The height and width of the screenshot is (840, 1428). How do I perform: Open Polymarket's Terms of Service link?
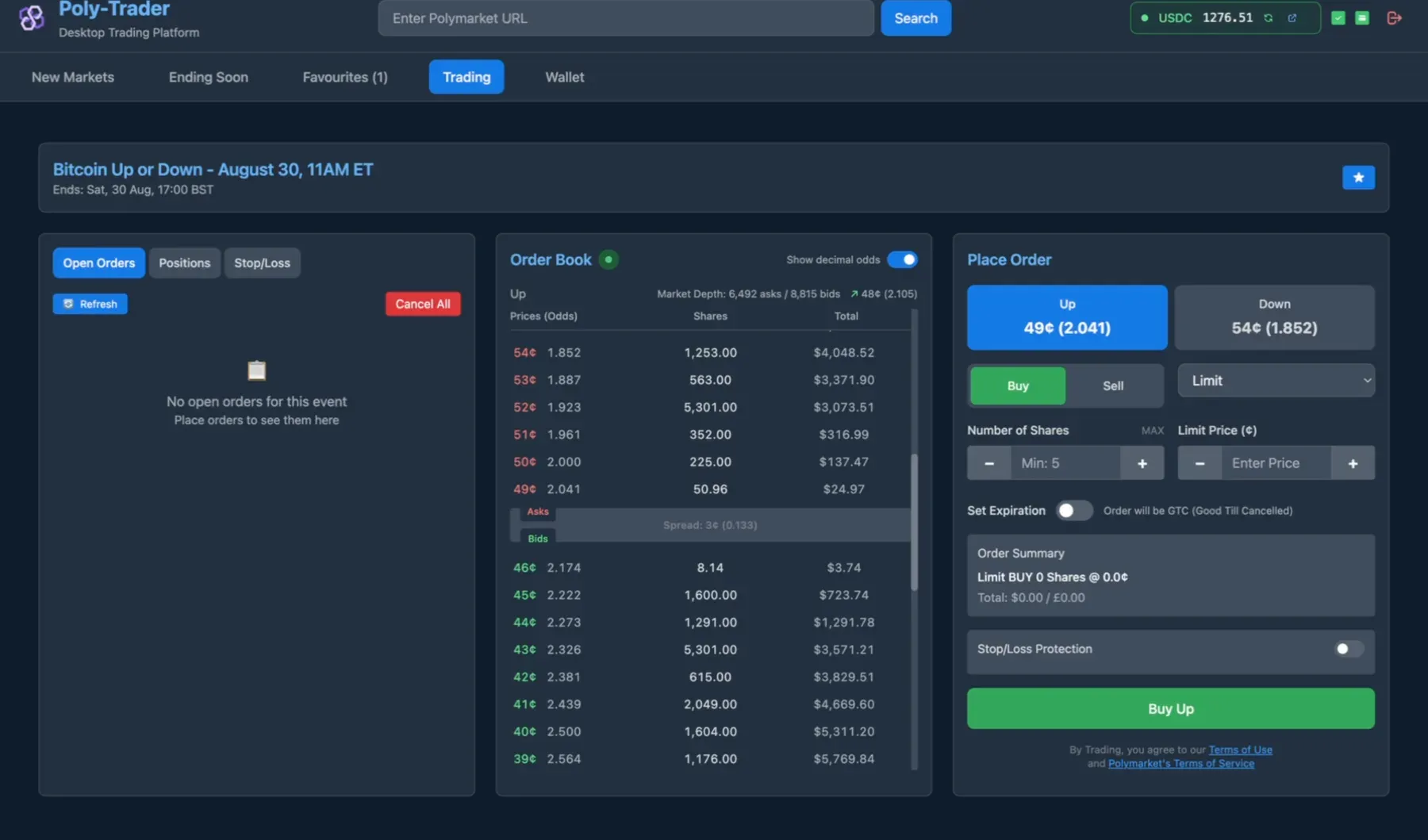[x=1181, y=764]
